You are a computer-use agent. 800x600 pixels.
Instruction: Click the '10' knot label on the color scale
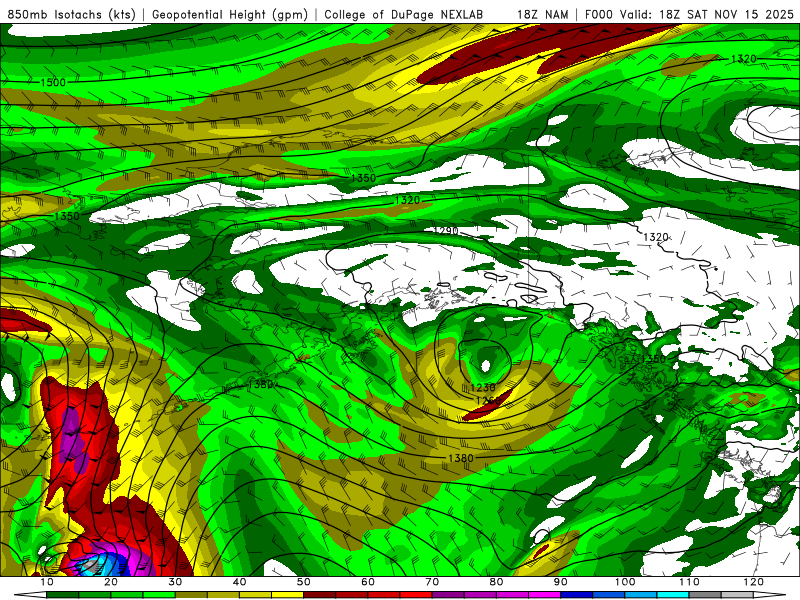click(46, 582)
